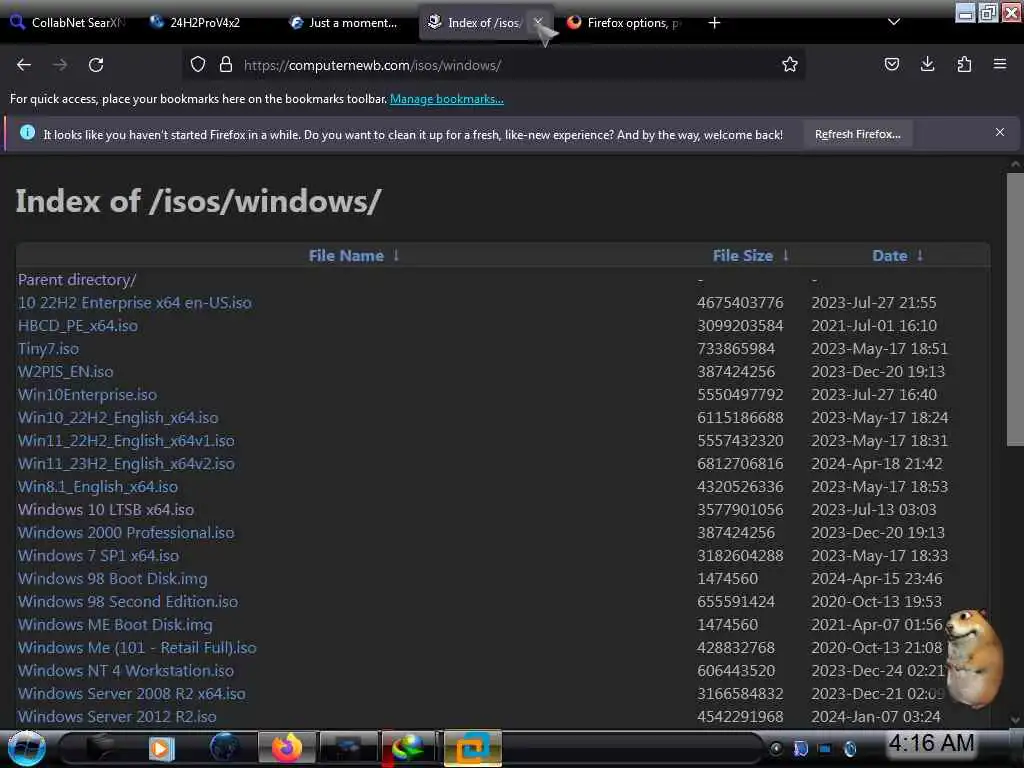
Task: Open the Extensions puzzle icon
Action: point(964,64)
